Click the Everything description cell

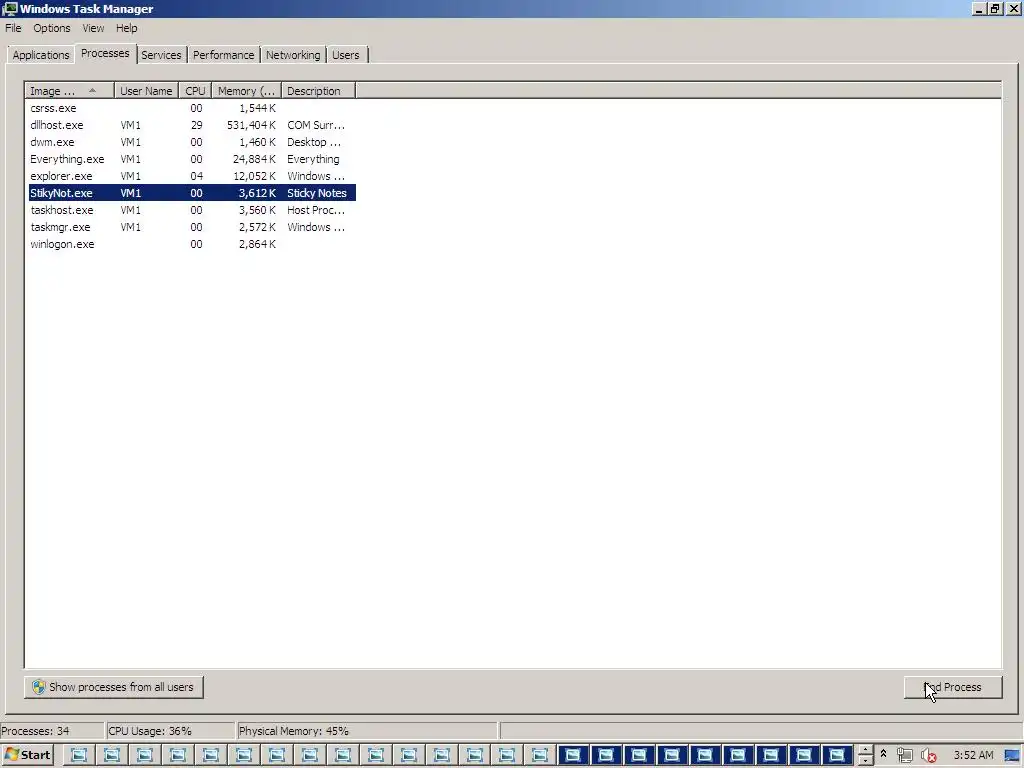point(313,159)
